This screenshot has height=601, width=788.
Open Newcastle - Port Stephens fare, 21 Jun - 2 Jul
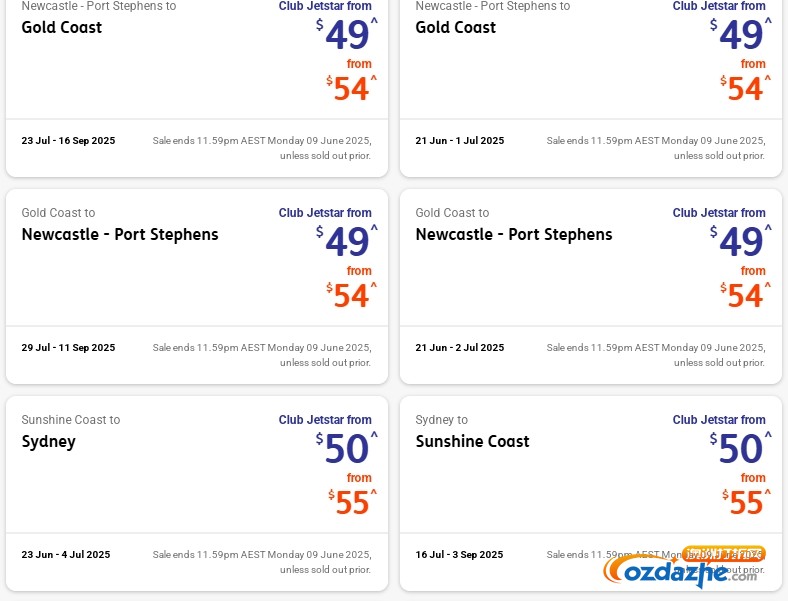point(514,235)
